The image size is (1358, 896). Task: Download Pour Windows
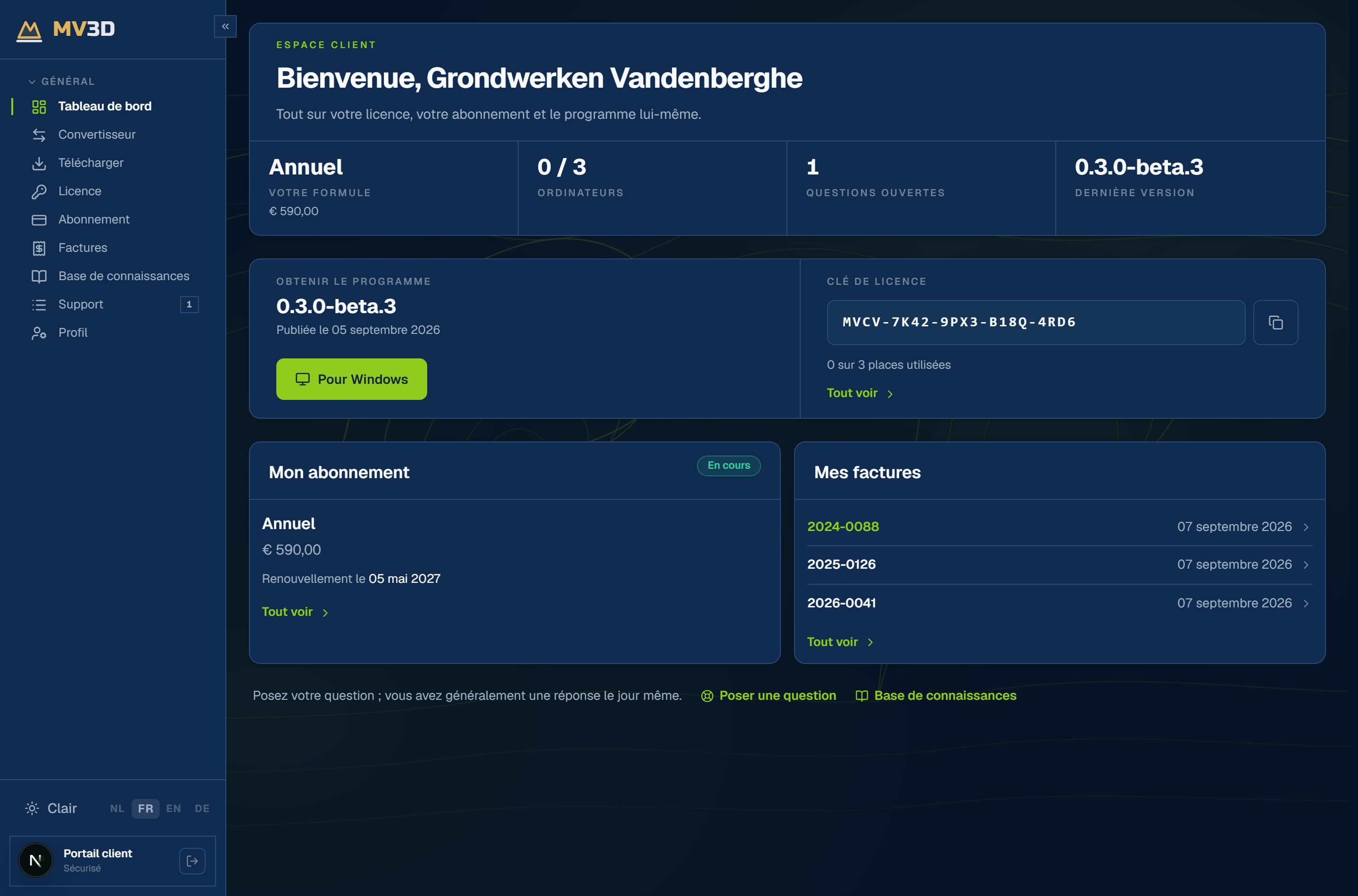click(351, 379)
